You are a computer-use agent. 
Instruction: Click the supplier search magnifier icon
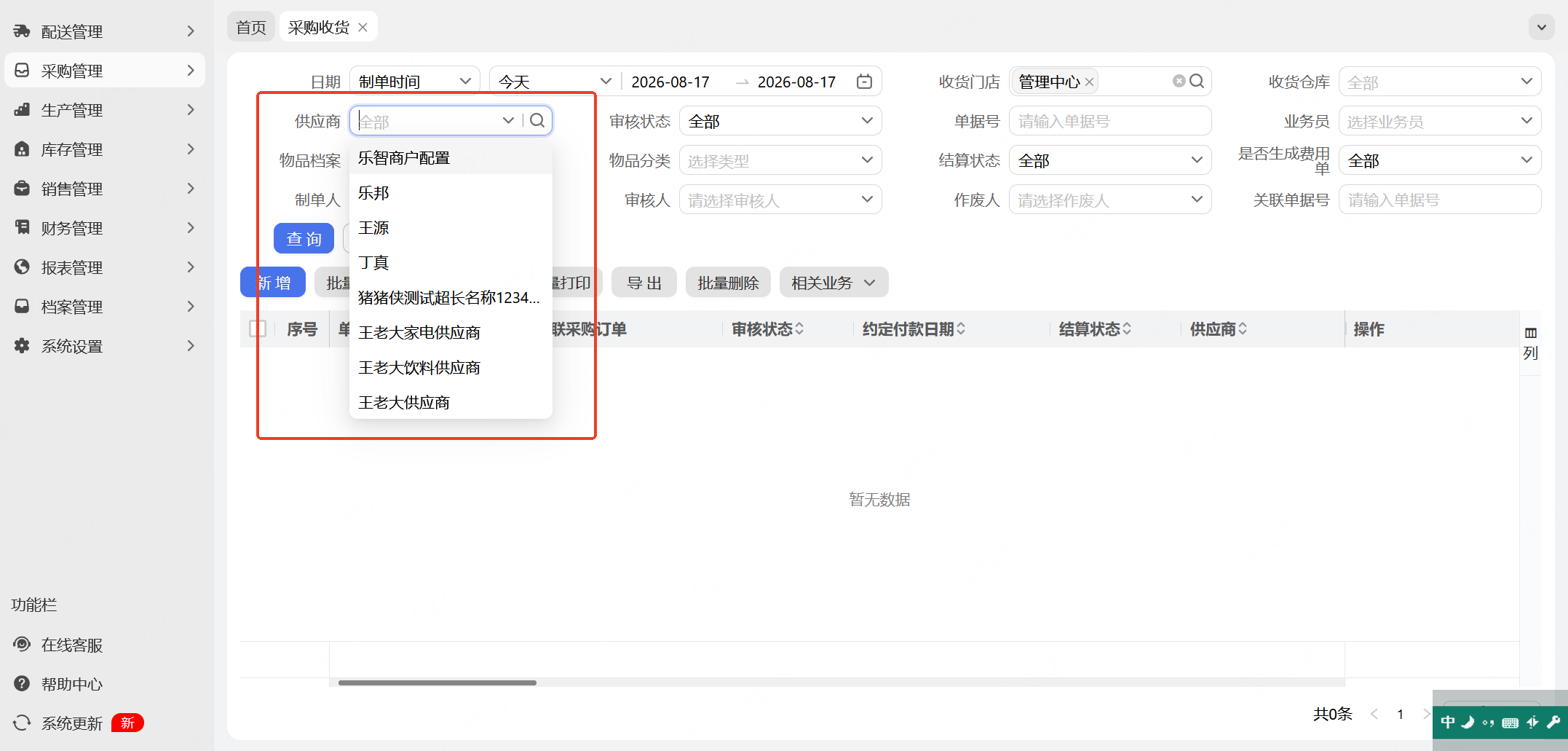537,121
